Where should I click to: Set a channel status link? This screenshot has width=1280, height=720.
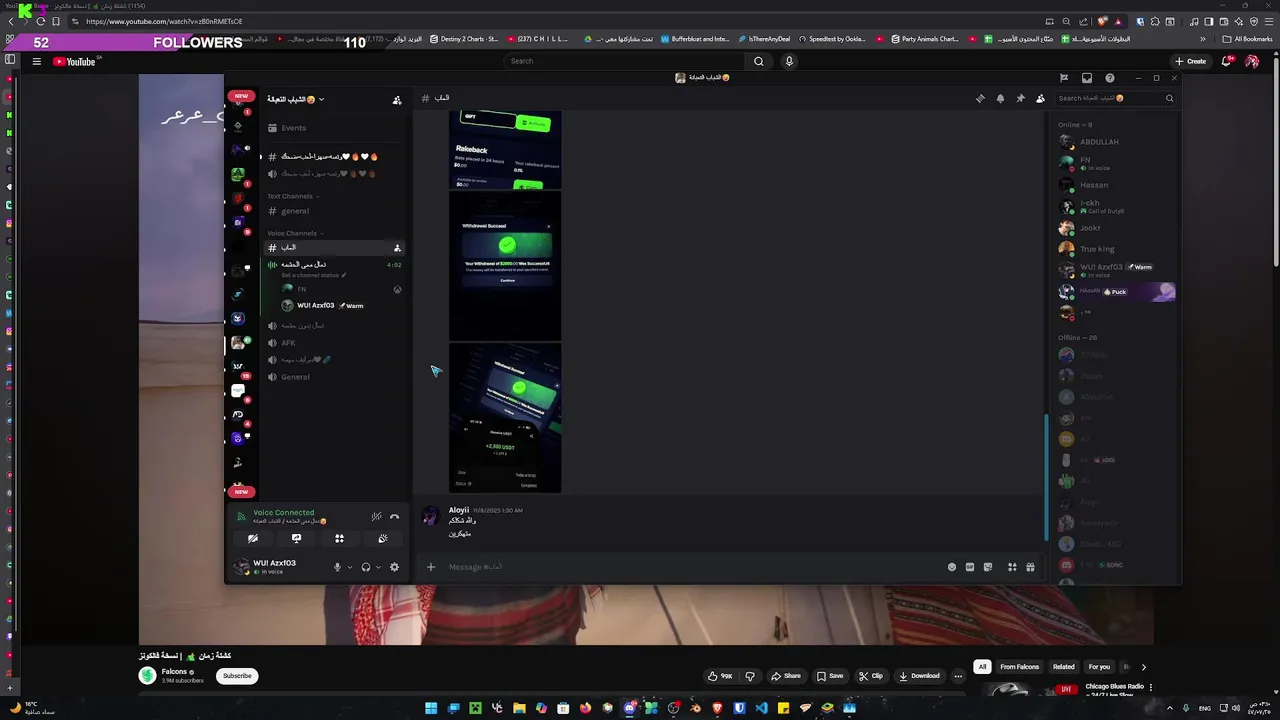coord(313,275)
